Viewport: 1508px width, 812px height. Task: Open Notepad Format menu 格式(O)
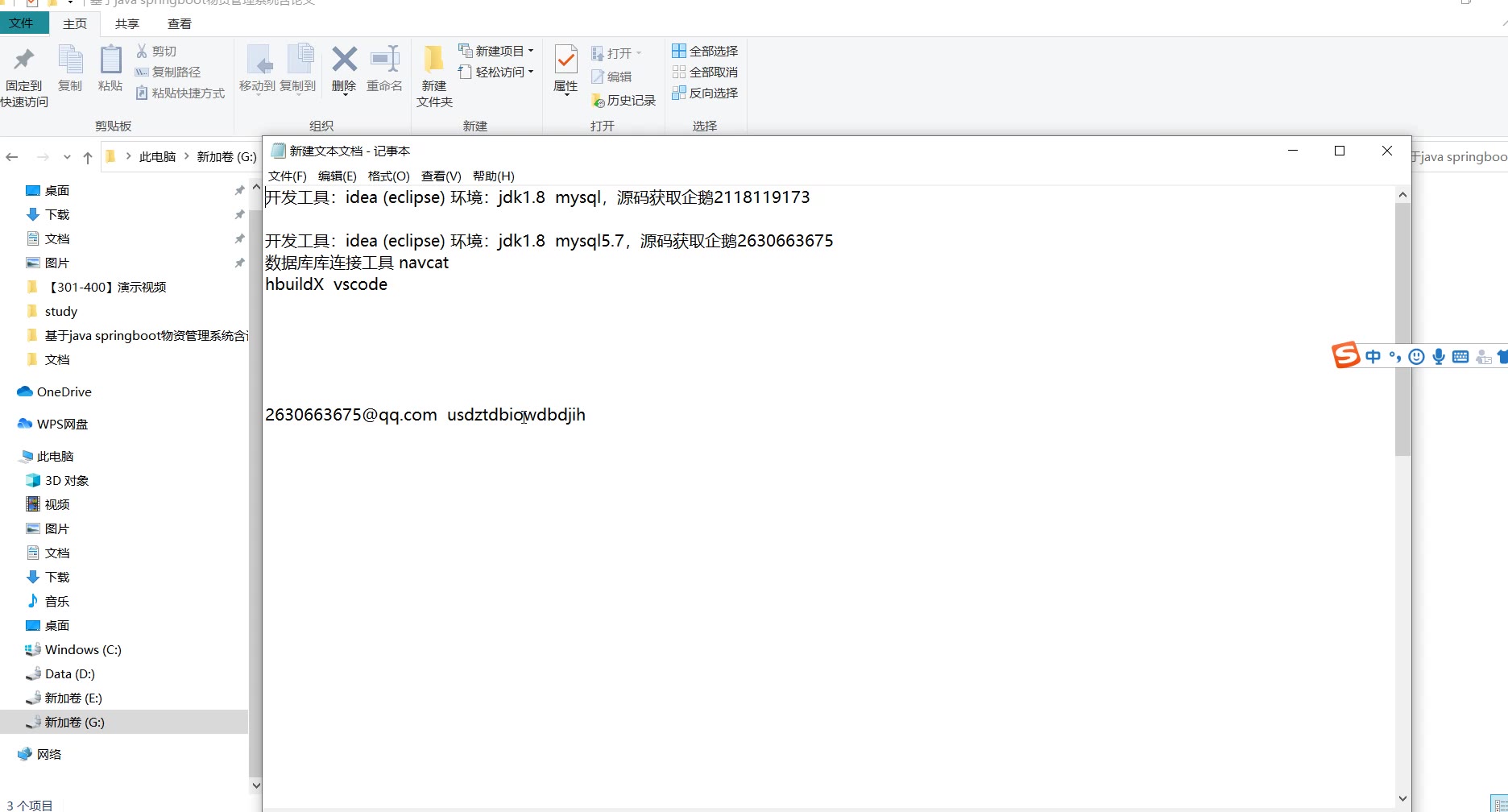[388, 176]
